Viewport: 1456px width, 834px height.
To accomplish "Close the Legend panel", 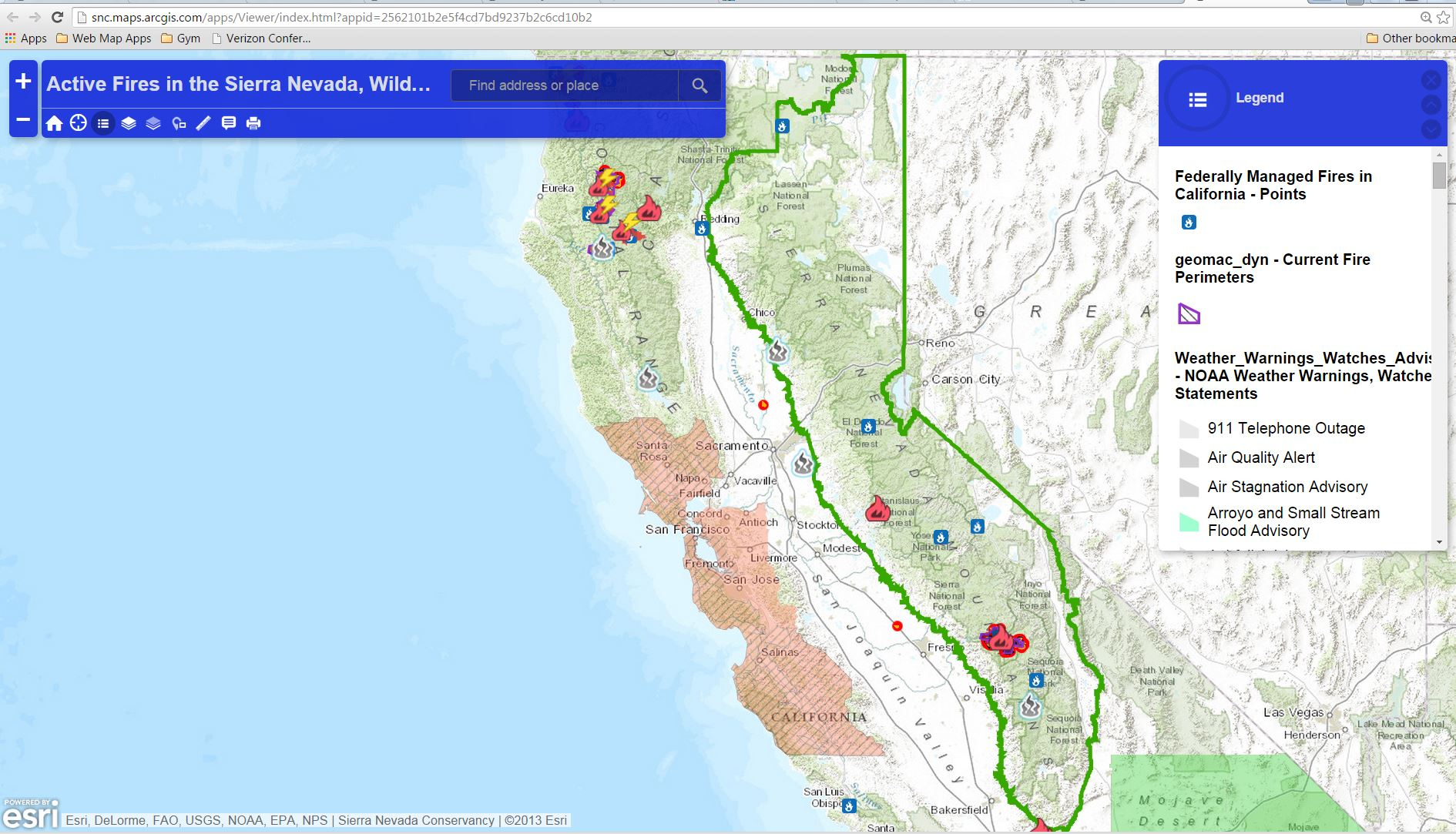I will [1431, 80].
